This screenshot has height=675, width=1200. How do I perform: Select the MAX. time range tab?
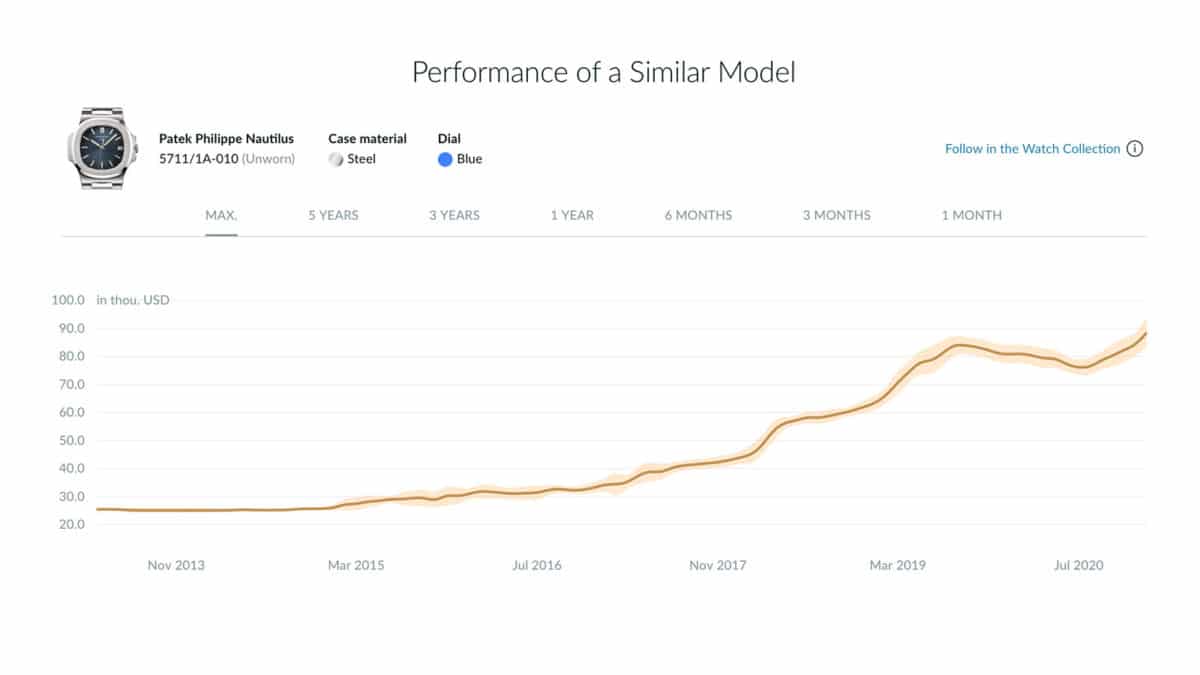(x=221, y=215)
